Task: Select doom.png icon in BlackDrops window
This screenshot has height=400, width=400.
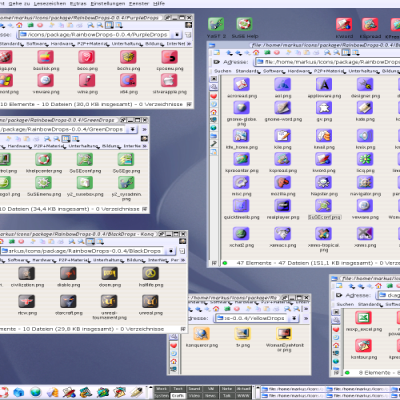Action: tap(109, 274)
